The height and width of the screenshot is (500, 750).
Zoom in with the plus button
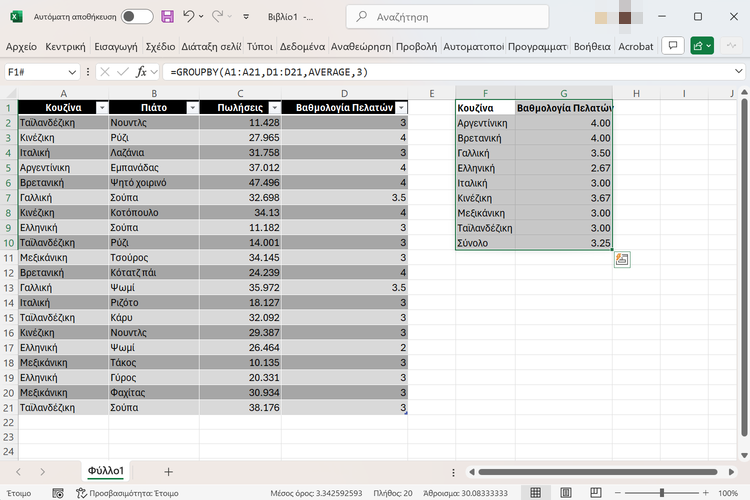(x=706, y=493)
